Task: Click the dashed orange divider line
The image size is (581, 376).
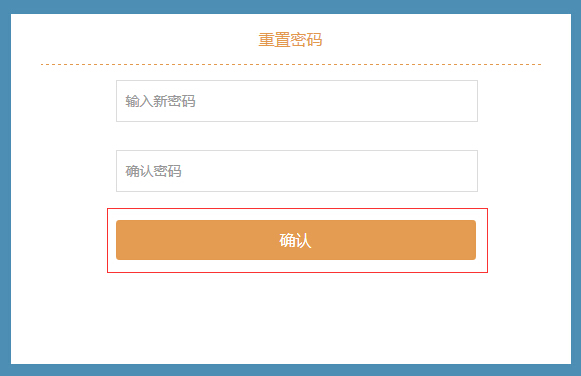Action: pyautogui.click(x=291, y=64)
